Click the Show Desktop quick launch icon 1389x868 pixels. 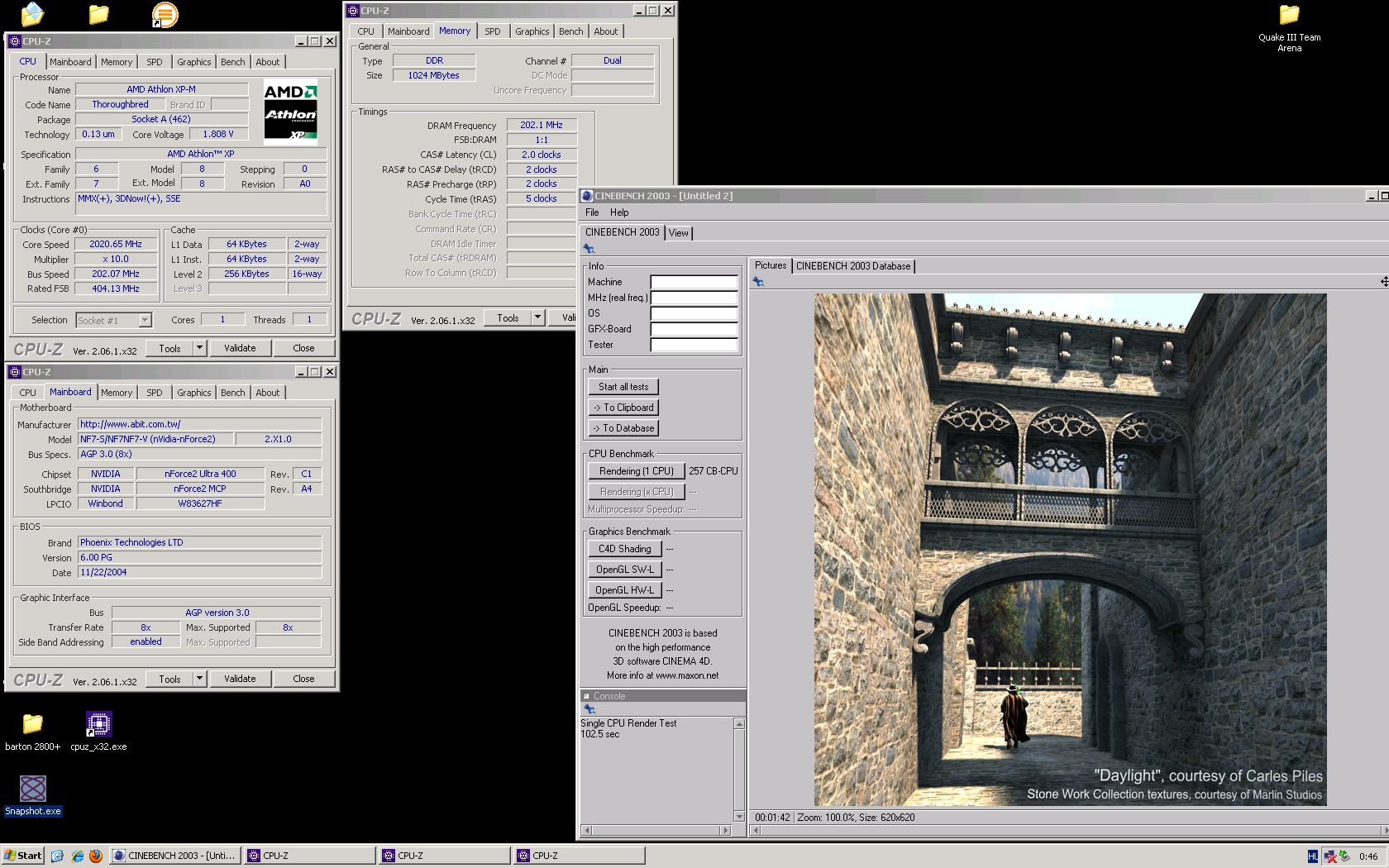pyautogui.click(x=57, y=856)
